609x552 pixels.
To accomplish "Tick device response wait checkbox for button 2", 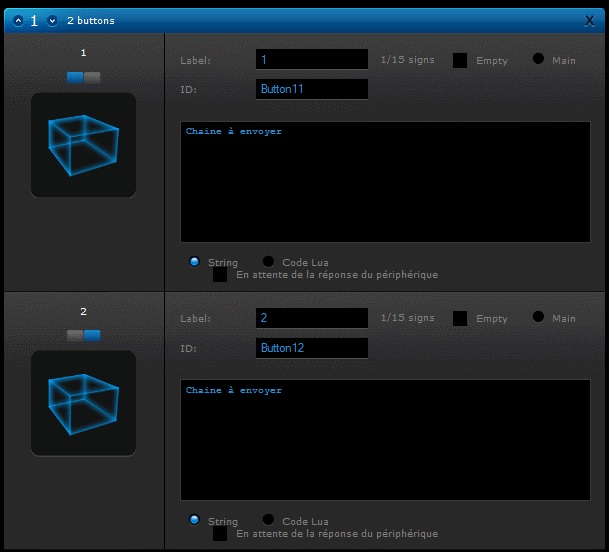I will (220, 533).
